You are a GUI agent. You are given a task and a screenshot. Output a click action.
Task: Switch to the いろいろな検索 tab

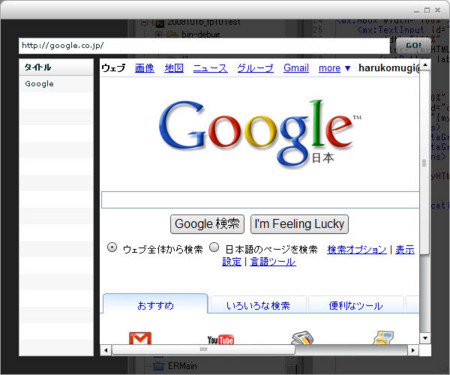pyautogui.click(x=258, y=305)
